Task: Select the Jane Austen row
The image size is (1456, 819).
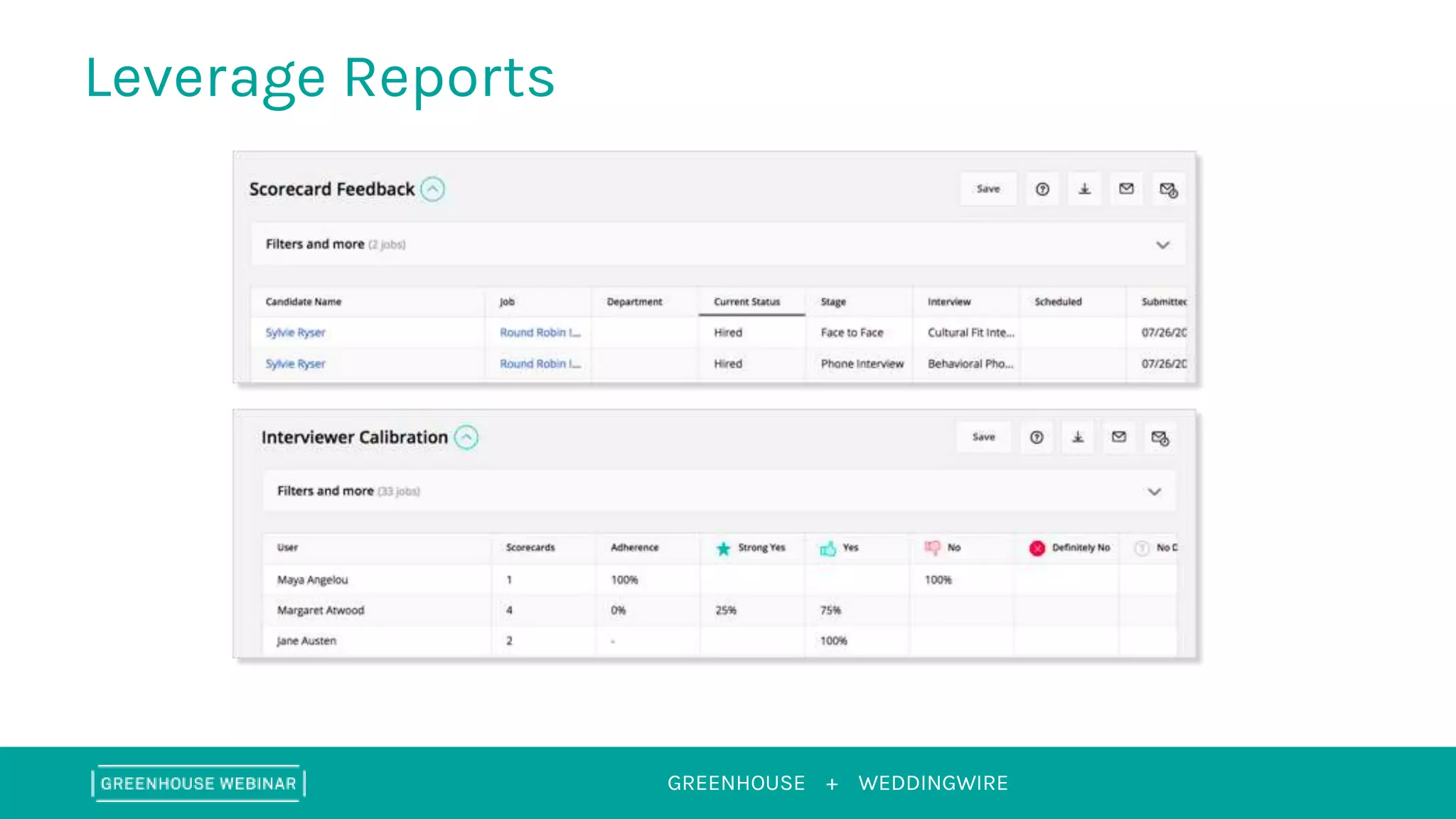Action: coord(719,641)
